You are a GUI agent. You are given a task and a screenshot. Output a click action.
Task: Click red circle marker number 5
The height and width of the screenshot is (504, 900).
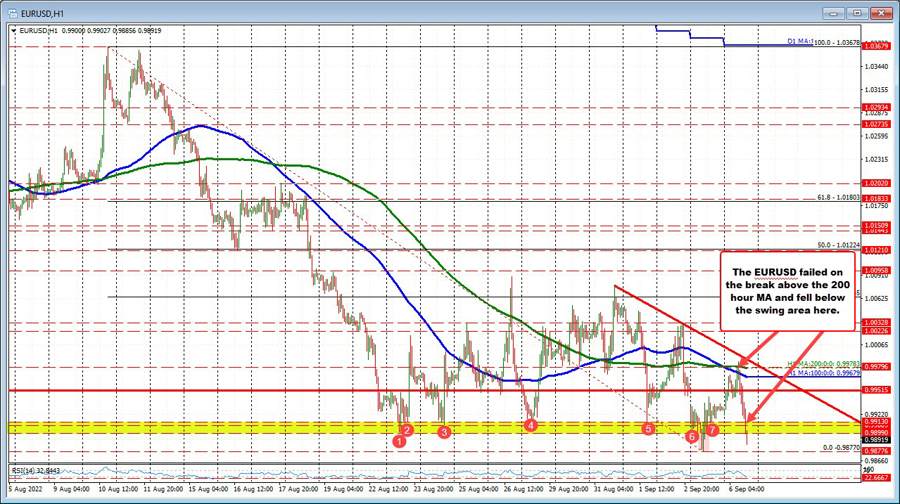point(648,428)
